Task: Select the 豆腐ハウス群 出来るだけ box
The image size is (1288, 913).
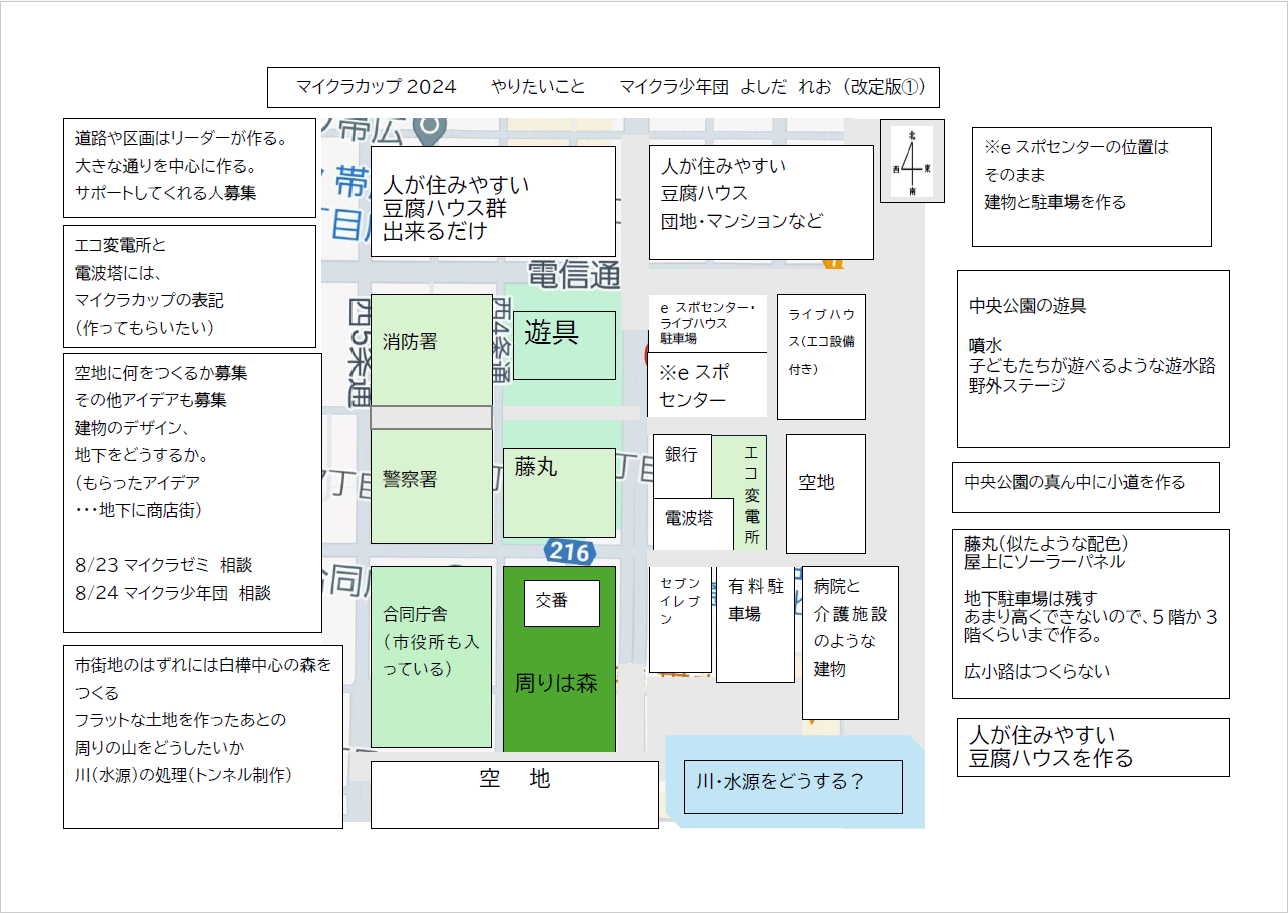Action: pos(493,201)
